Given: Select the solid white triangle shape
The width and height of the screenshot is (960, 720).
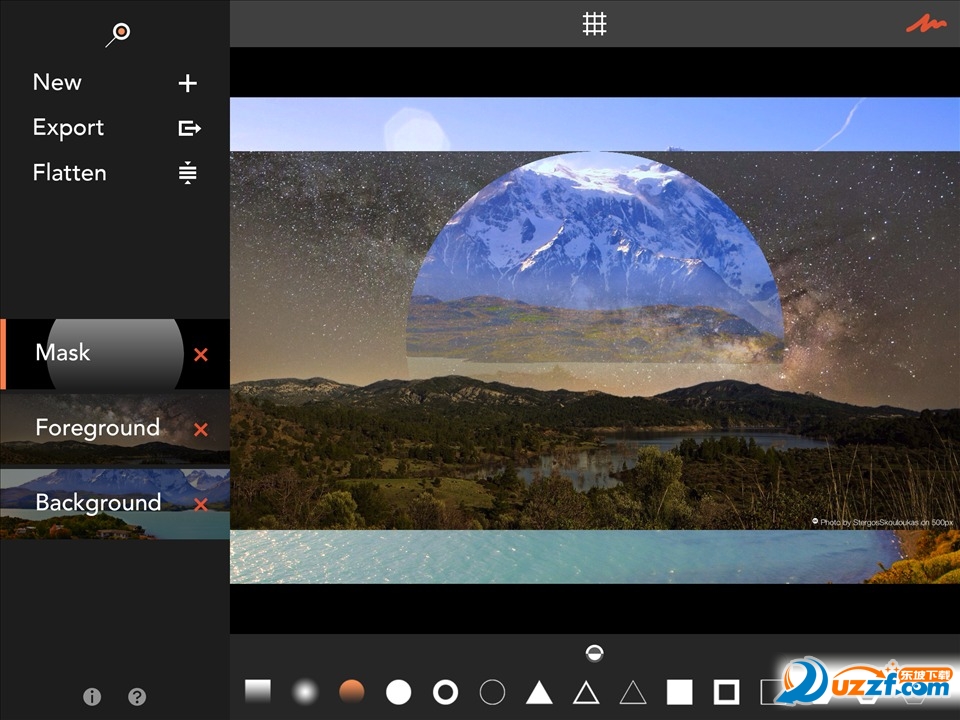Looking at the screenshot, I should point(539,691).
